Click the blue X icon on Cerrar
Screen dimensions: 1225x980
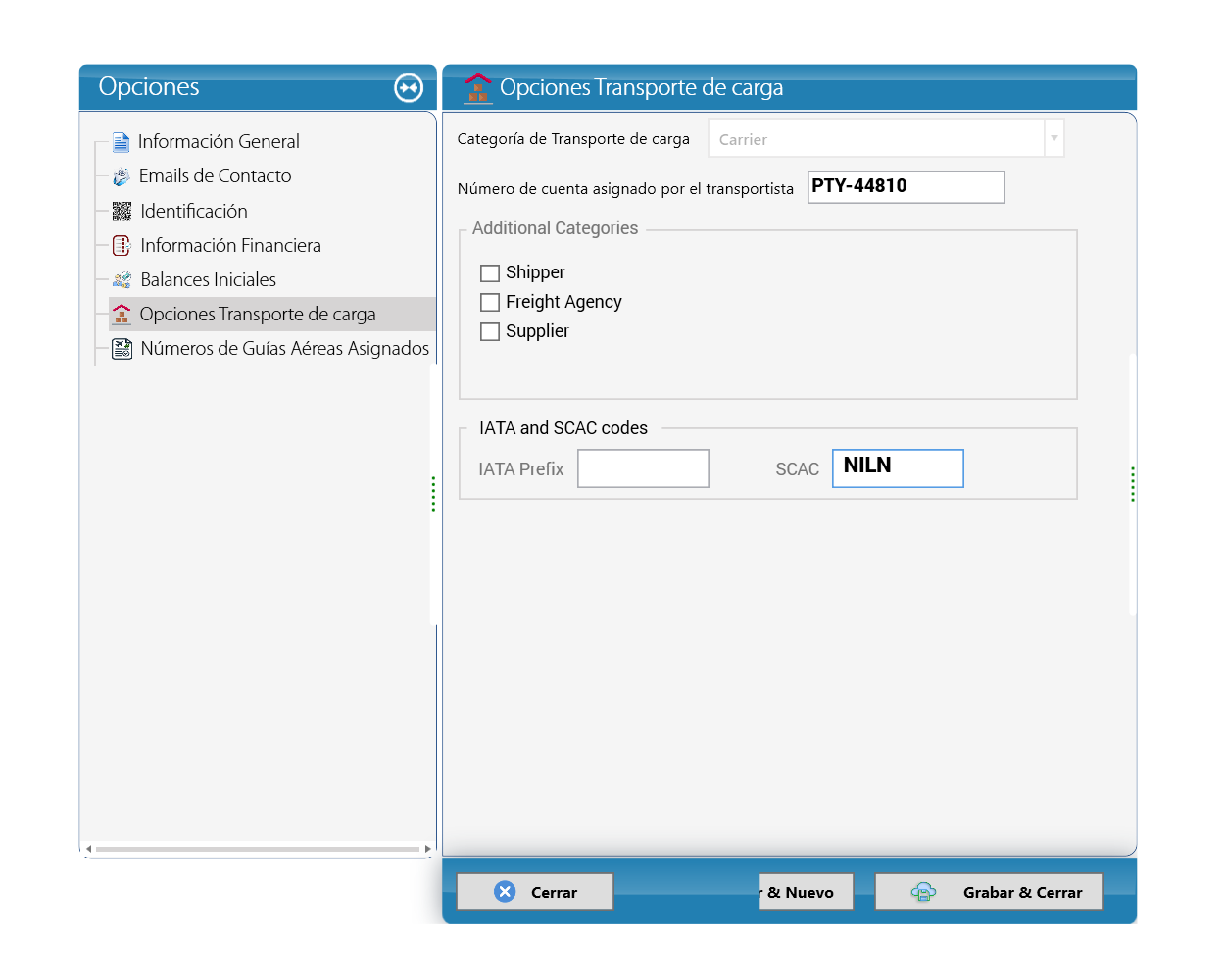(505, 891)
